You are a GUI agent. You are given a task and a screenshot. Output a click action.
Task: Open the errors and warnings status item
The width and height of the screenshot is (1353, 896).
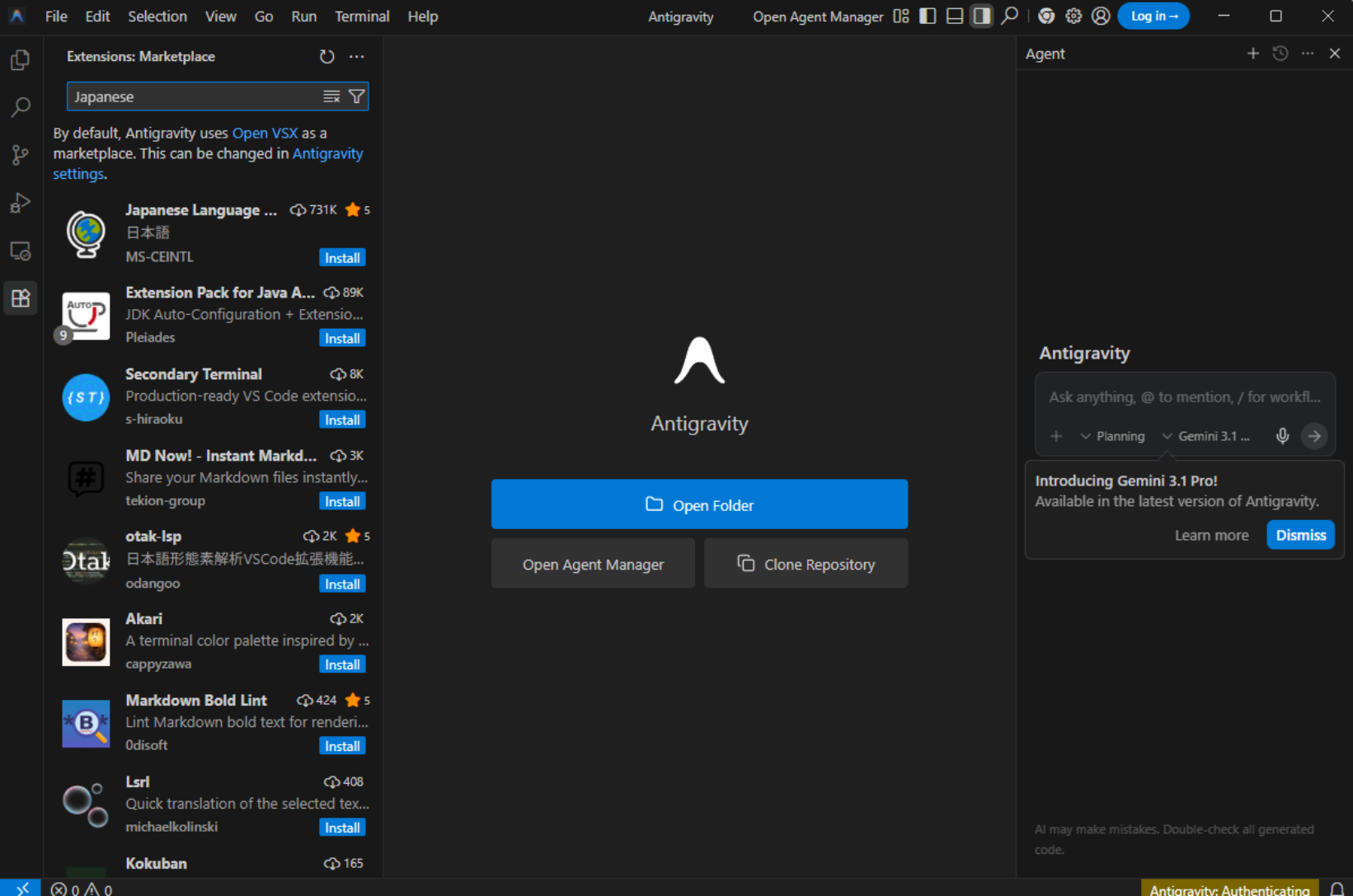(82, 889)
